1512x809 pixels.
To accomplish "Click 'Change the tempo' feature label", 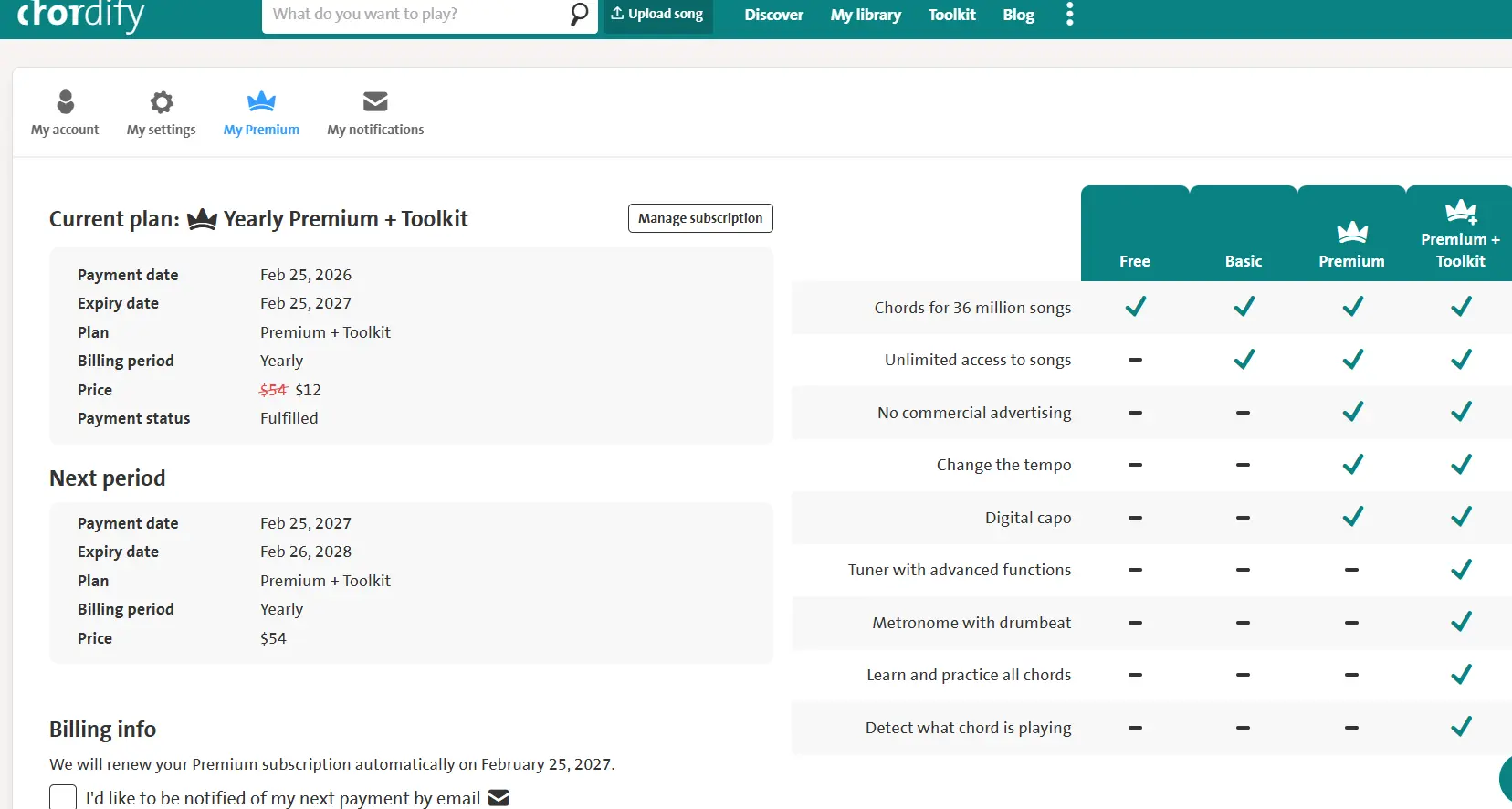I will click(1004, 465).
